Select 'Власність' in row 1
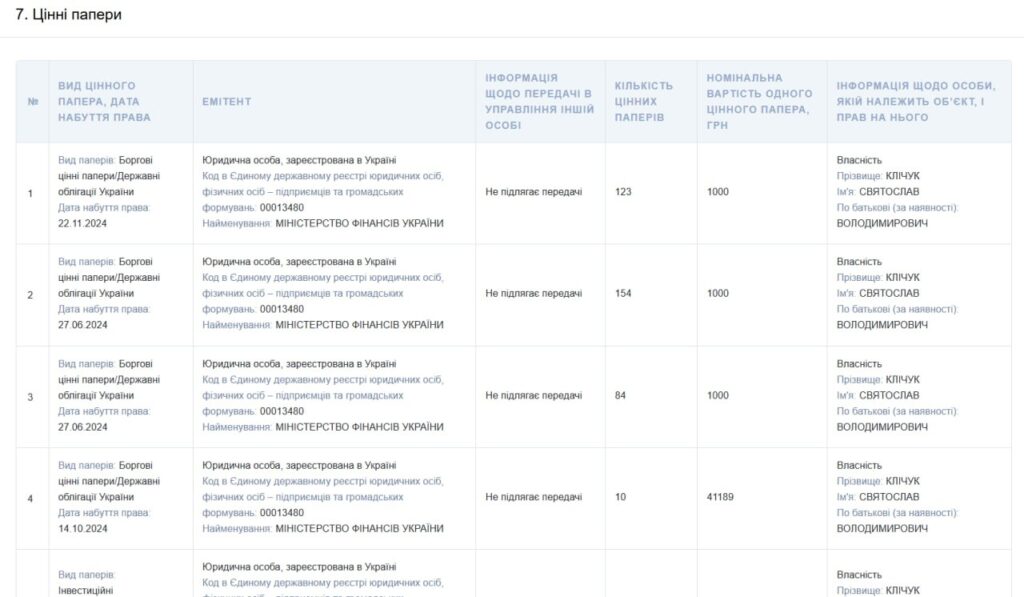 point(859,160)
